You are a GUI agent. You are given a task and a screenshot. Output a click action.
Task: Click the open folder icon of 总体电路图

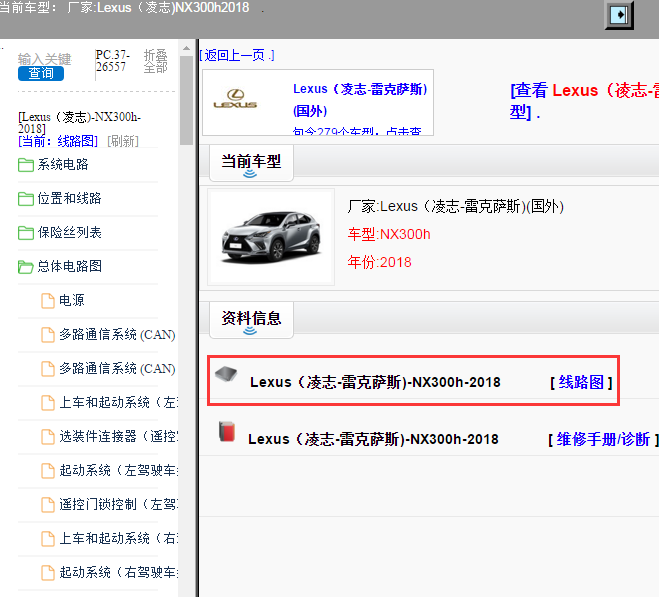click(x=26, y=267)
